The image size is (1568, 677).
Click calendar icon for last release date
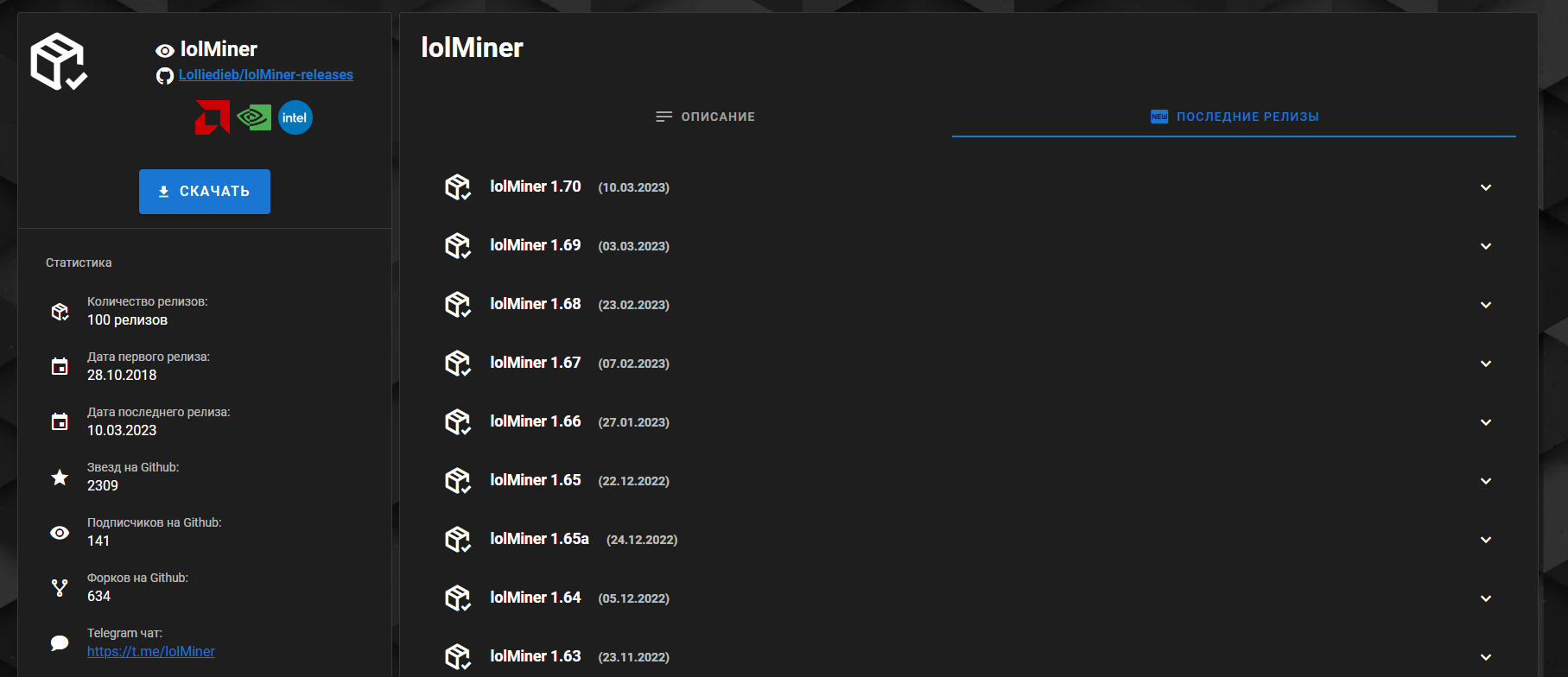(x=60, y=422)
